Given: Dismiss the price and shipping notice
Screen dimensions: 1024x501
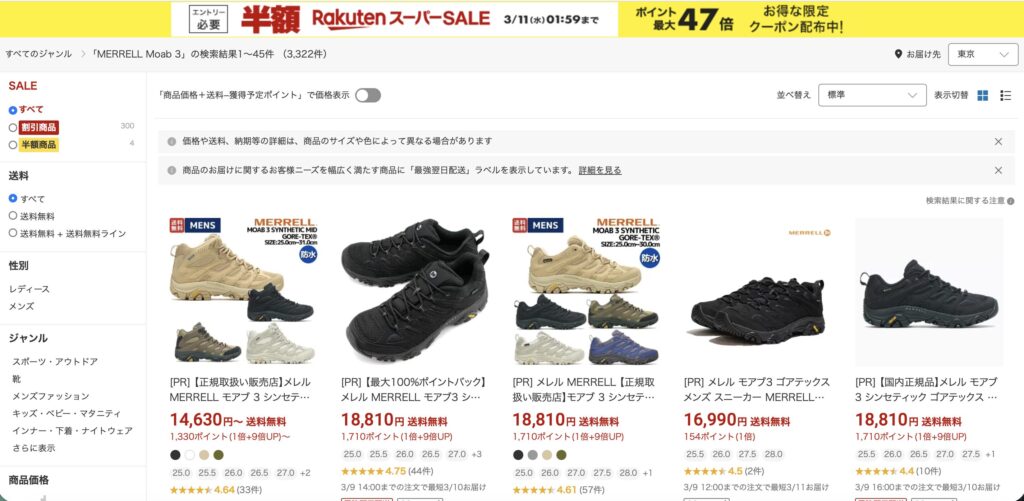Looking at the screenshot, I should pyautogui.click(x=998, y=142).
